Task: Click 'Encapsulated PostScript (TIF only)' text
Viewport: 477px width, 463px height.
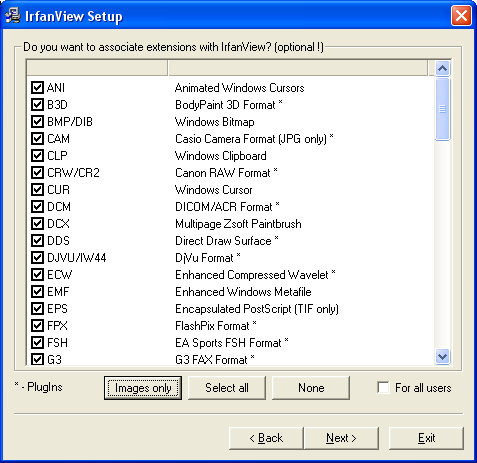Action: (257, 309)
